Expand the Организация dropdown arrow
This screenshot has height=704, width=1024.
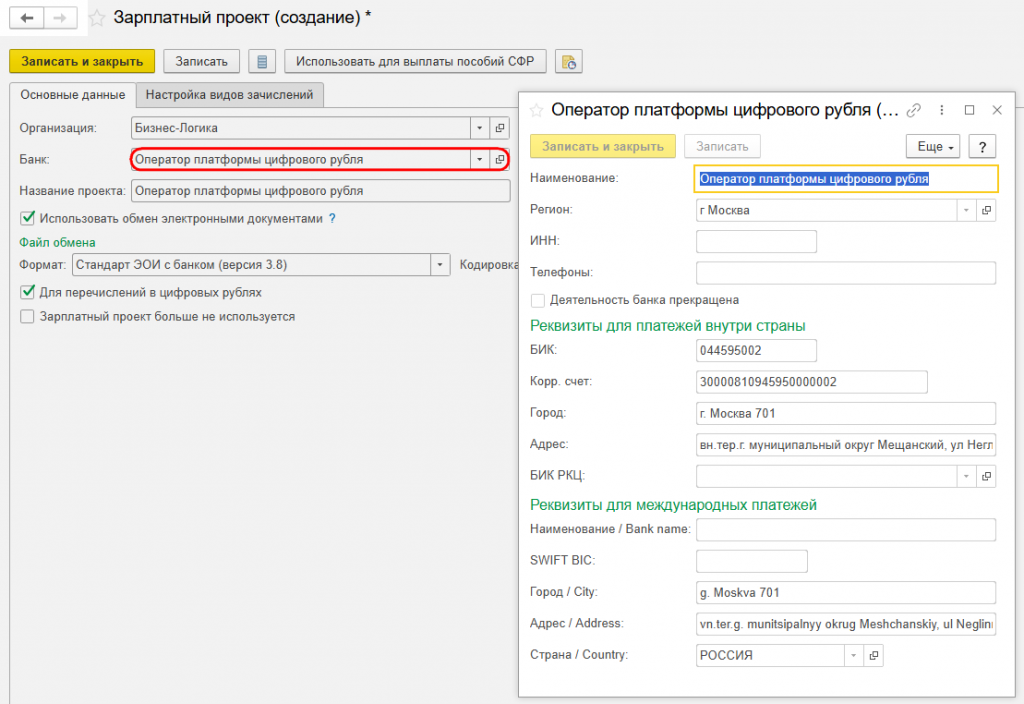[480, 128]
